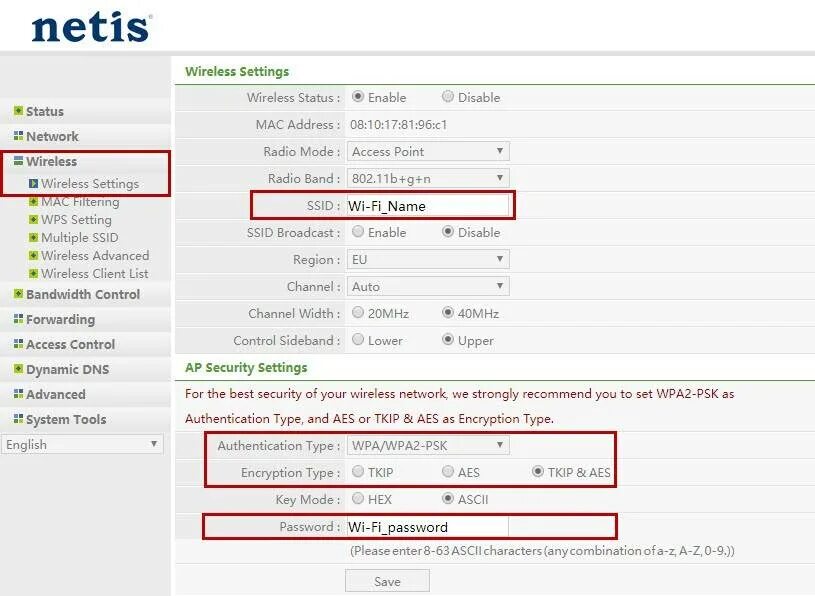The width and height of the screenshot is (815, 596).
Task: Choose 40MHz channel width
Action: (448, 312)
